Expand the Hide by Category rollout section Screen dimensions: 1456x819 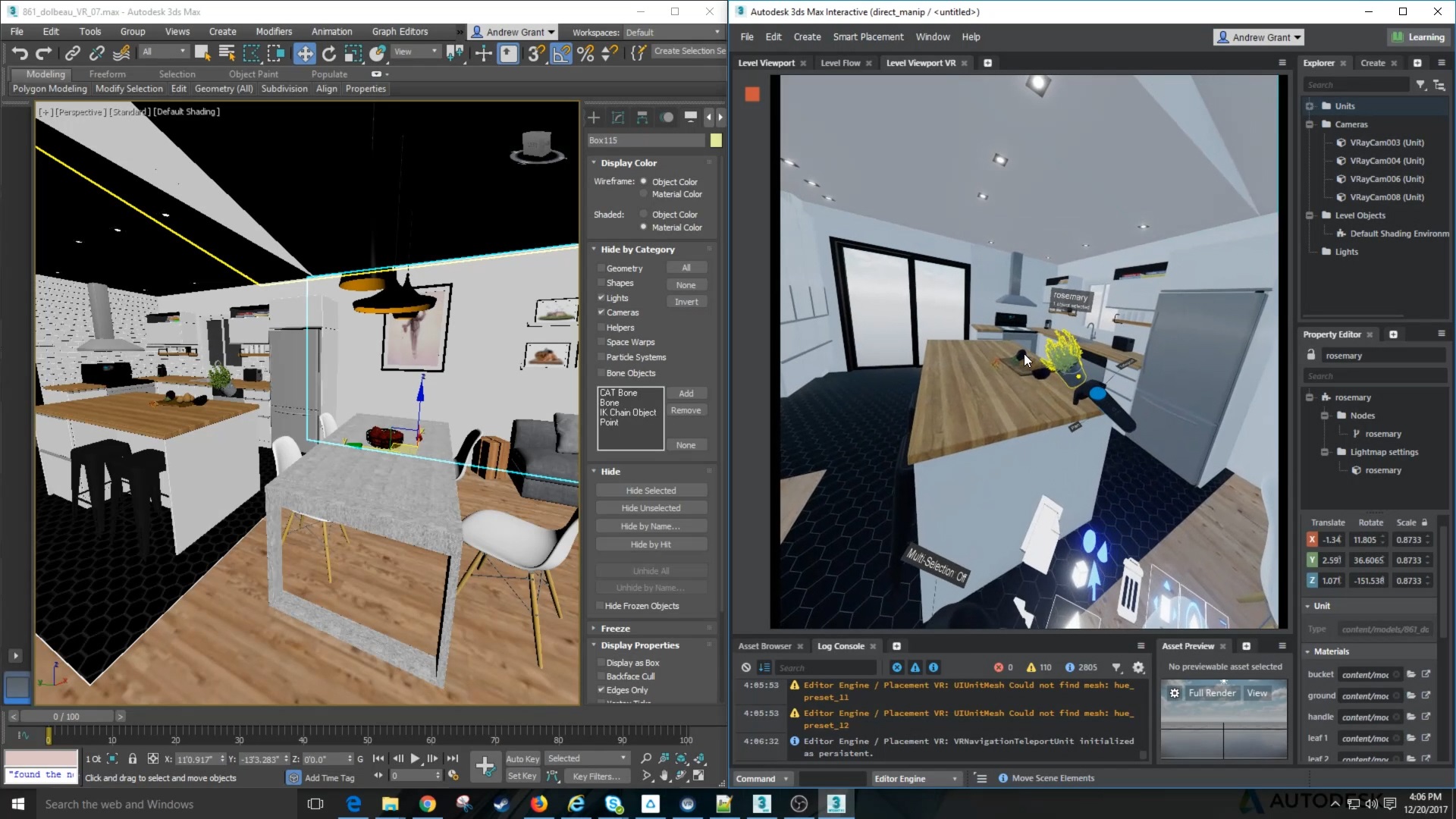point(637,249)
